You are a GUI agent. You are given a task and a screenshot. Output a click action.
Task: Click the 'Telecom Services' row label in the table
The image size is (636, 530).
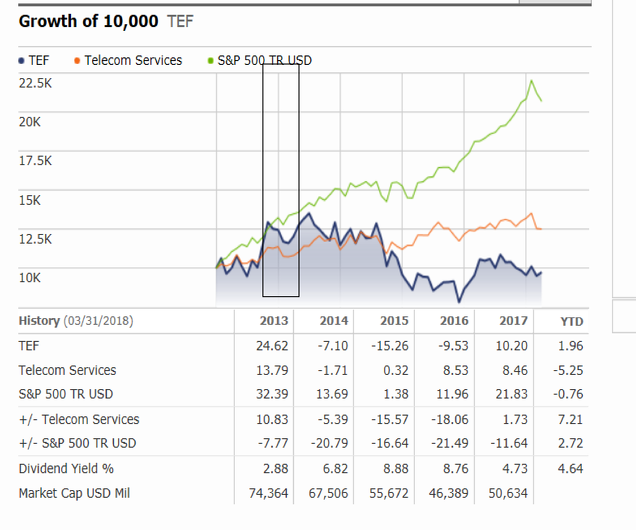pyautogui.click(x=67, y=370)
